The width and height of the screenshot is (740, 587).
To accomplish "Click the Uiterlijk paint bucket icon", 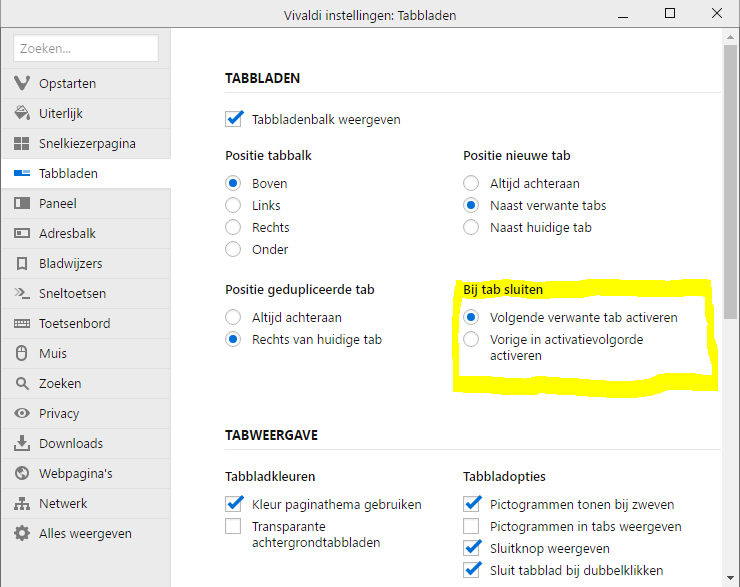I will [x=22, y=113].
